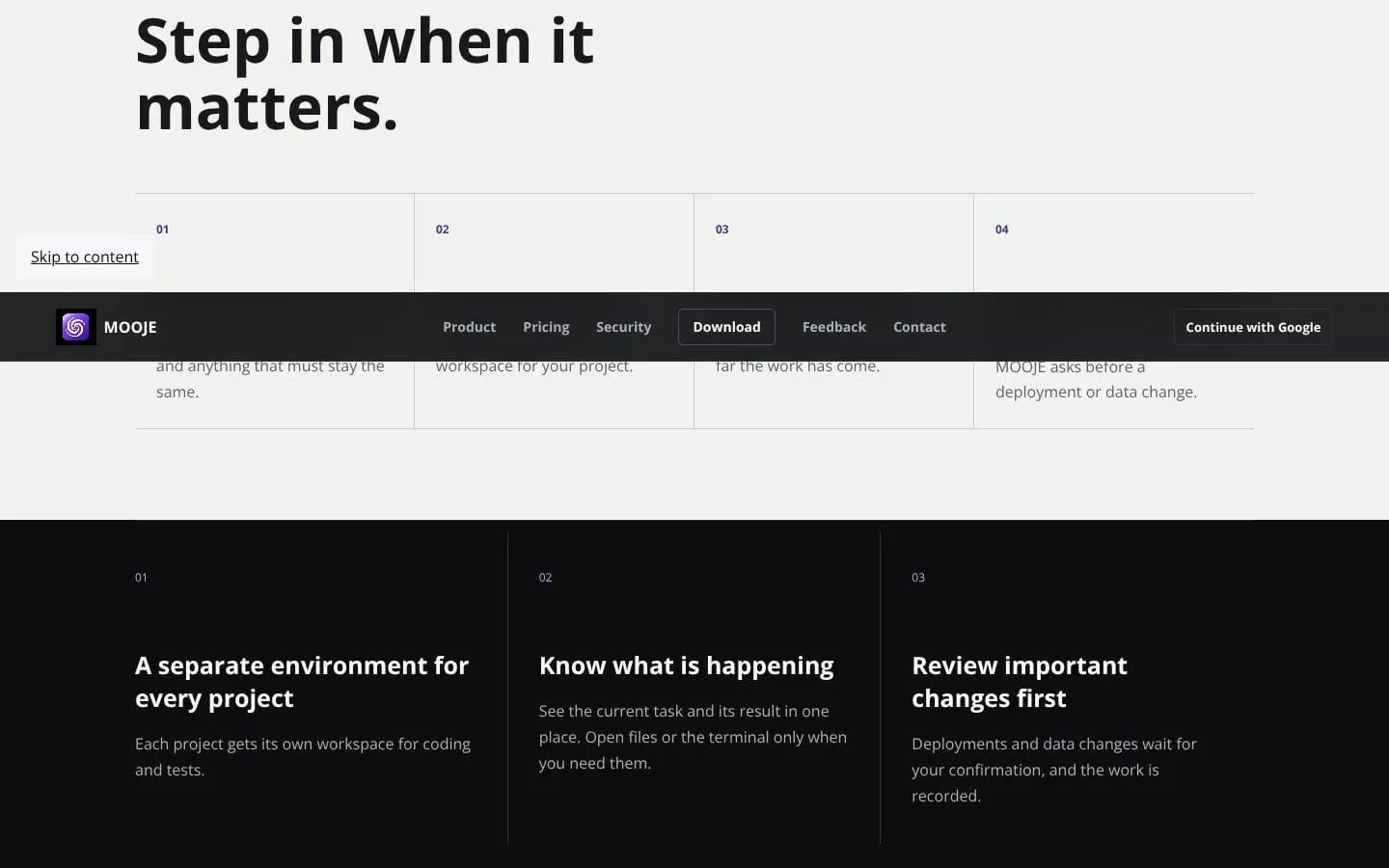Click the number 02 above 'Know what is happening'
This screenshot has height=868, width=1389.
coord(545,578)
